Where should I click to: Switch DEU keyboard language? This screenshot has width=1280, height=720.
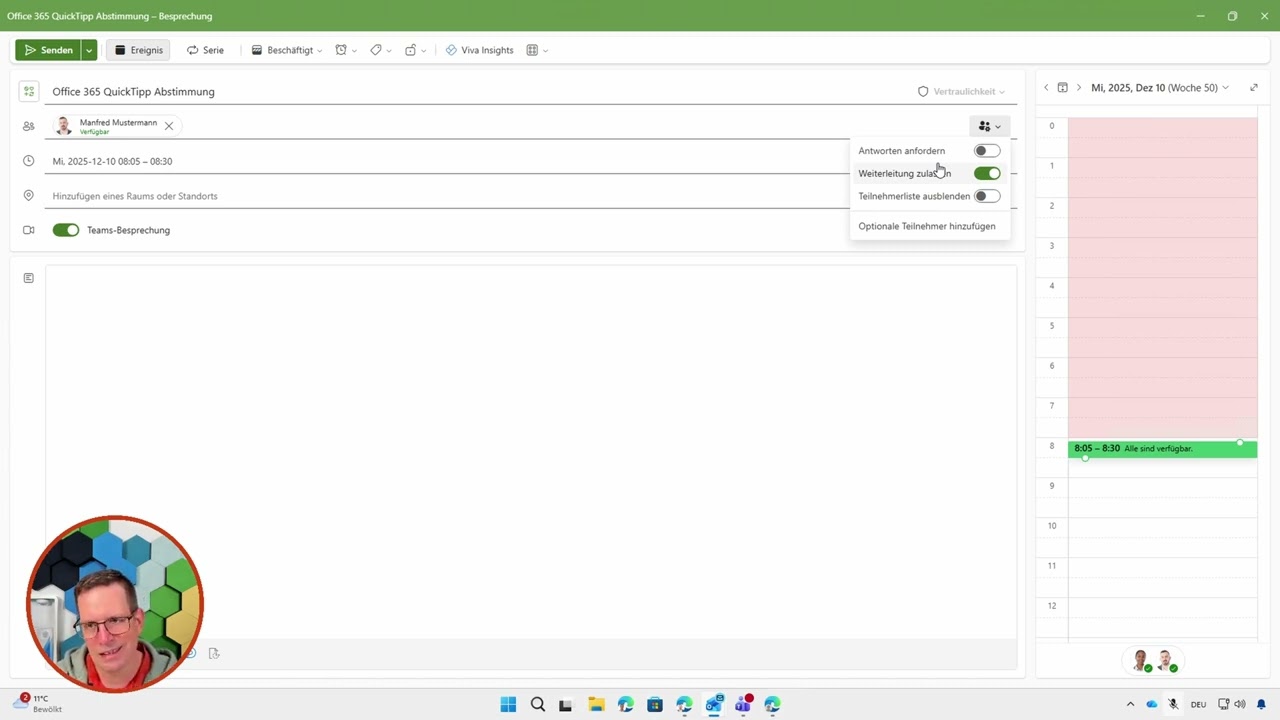(x=1198, y=704)
